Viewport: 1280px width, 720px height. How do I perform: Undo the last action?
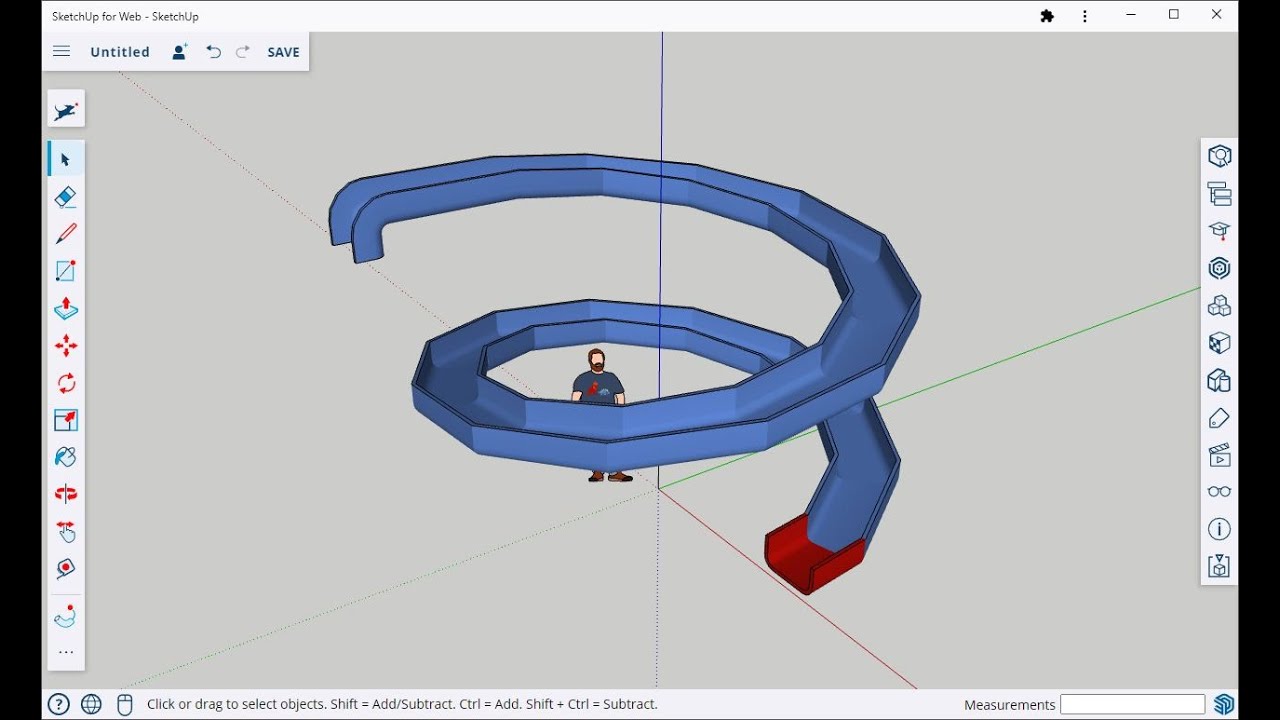click(x=213, y=52)
